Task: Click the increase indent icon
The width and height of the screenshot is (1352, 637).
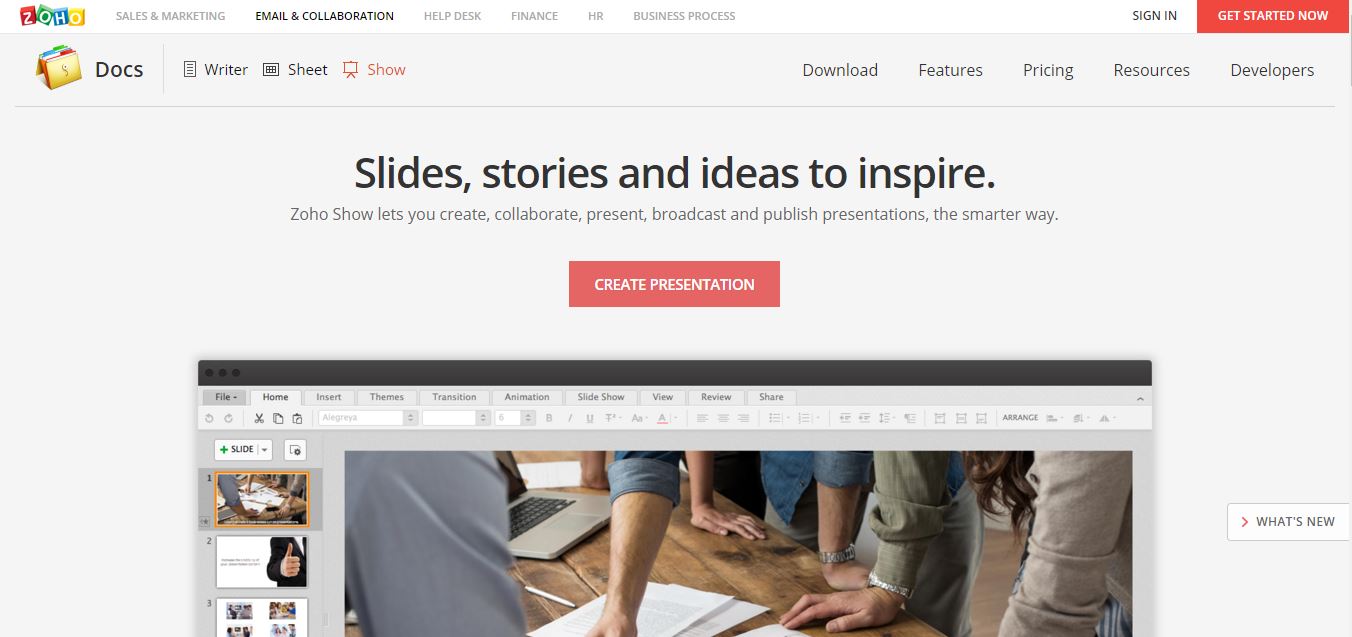Action: pos(864,418)
